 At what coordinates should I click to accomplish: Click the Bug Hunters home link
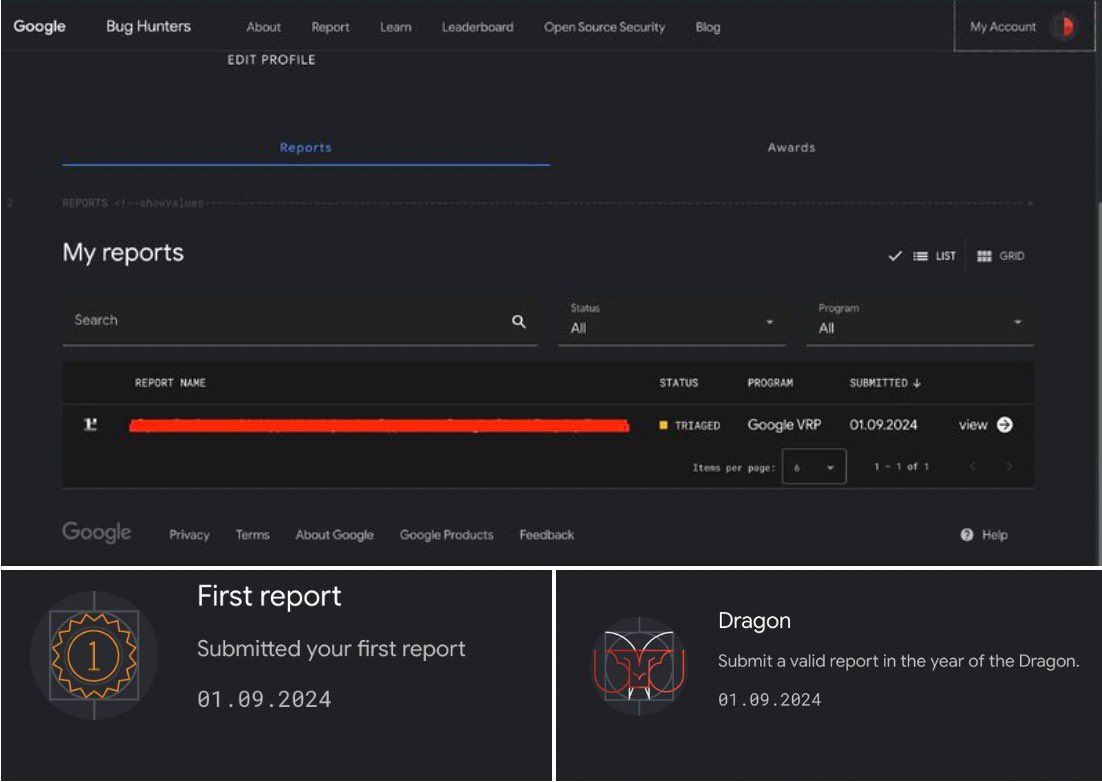pos(148,27)
